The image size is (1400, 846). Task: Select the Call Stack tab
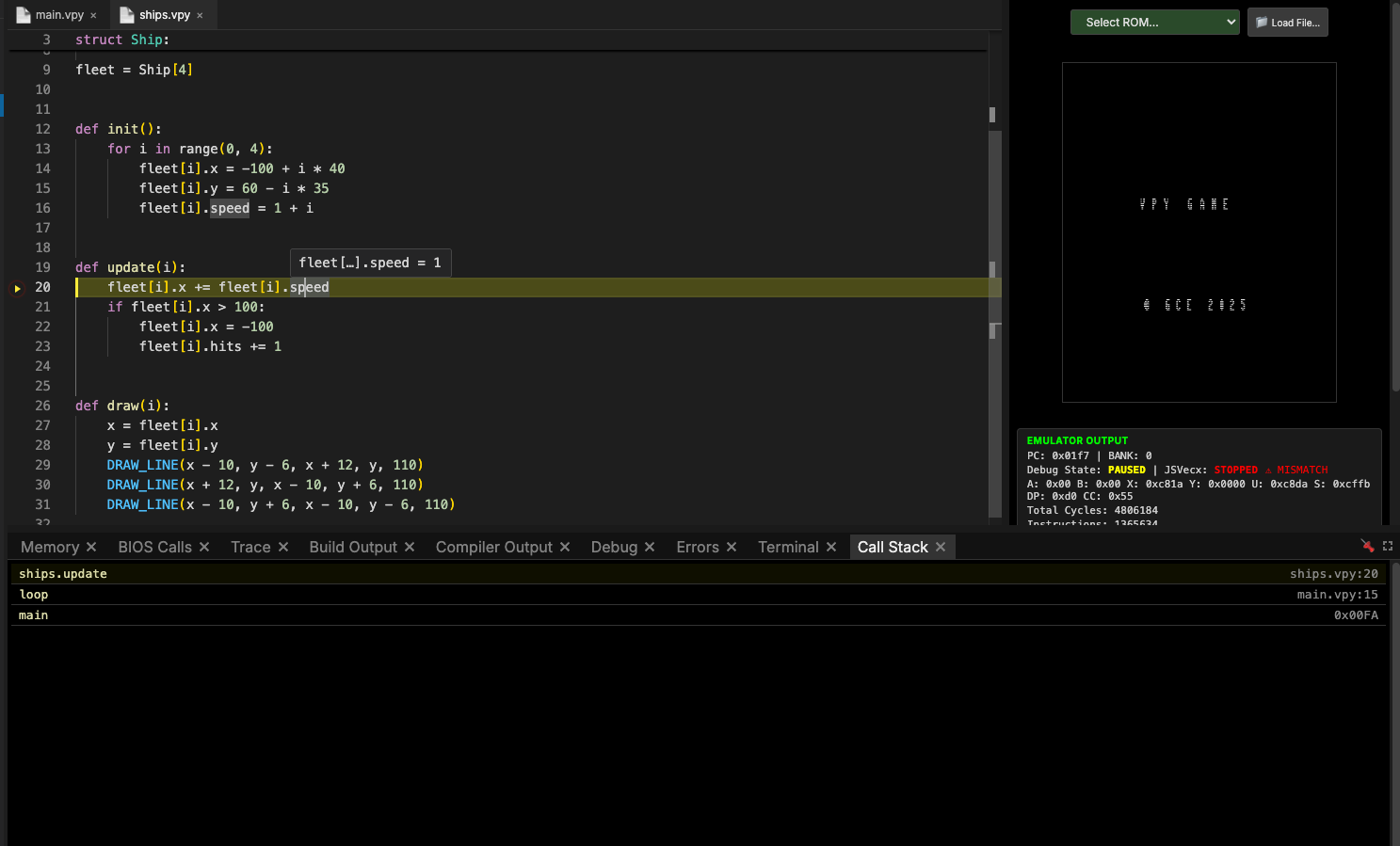coord(893,547)
